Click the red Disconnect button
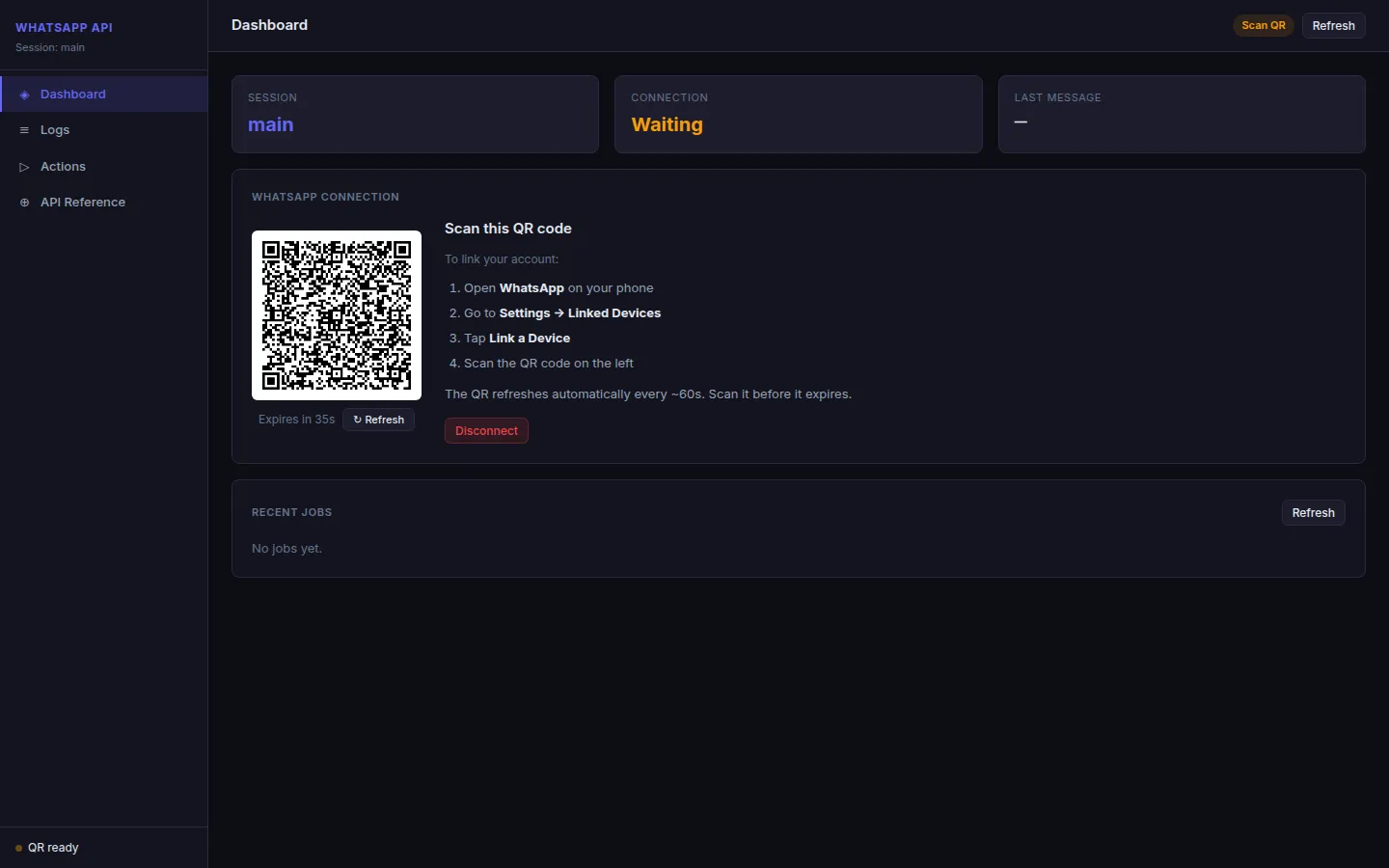This screenshot has height=868, width=1389. click(x=486, y=431)
